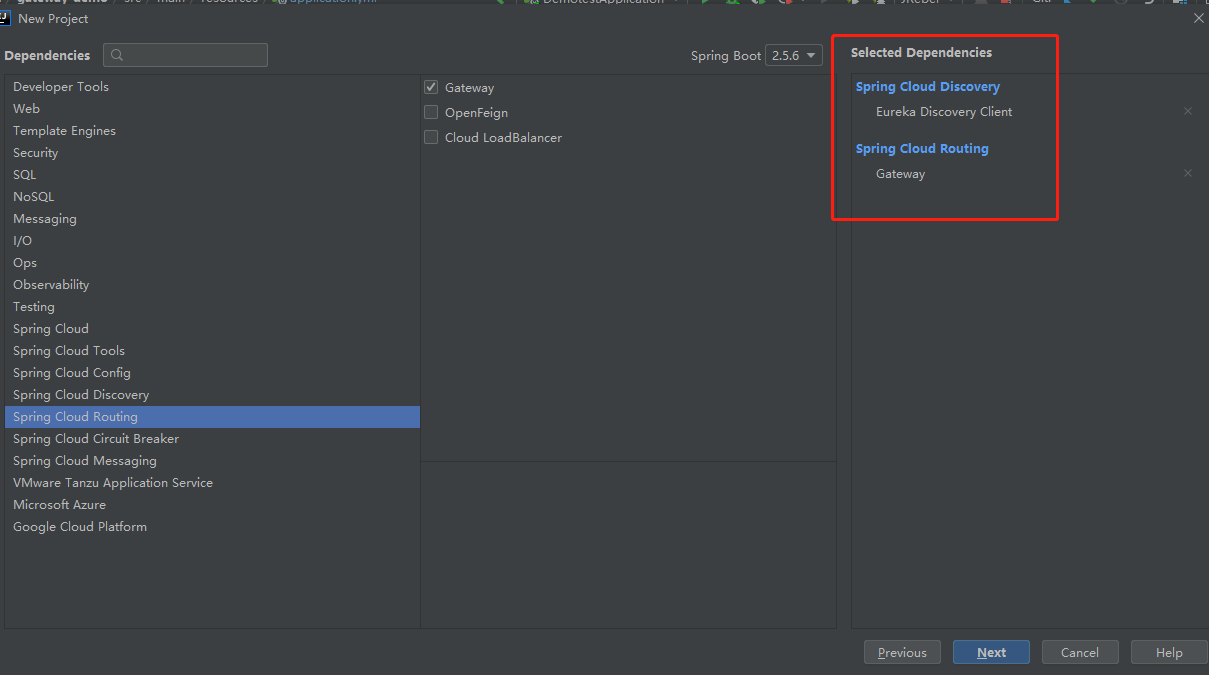
Task: Click Spring Cloud Discovery heading in selected list
Action: click(928, 87)
